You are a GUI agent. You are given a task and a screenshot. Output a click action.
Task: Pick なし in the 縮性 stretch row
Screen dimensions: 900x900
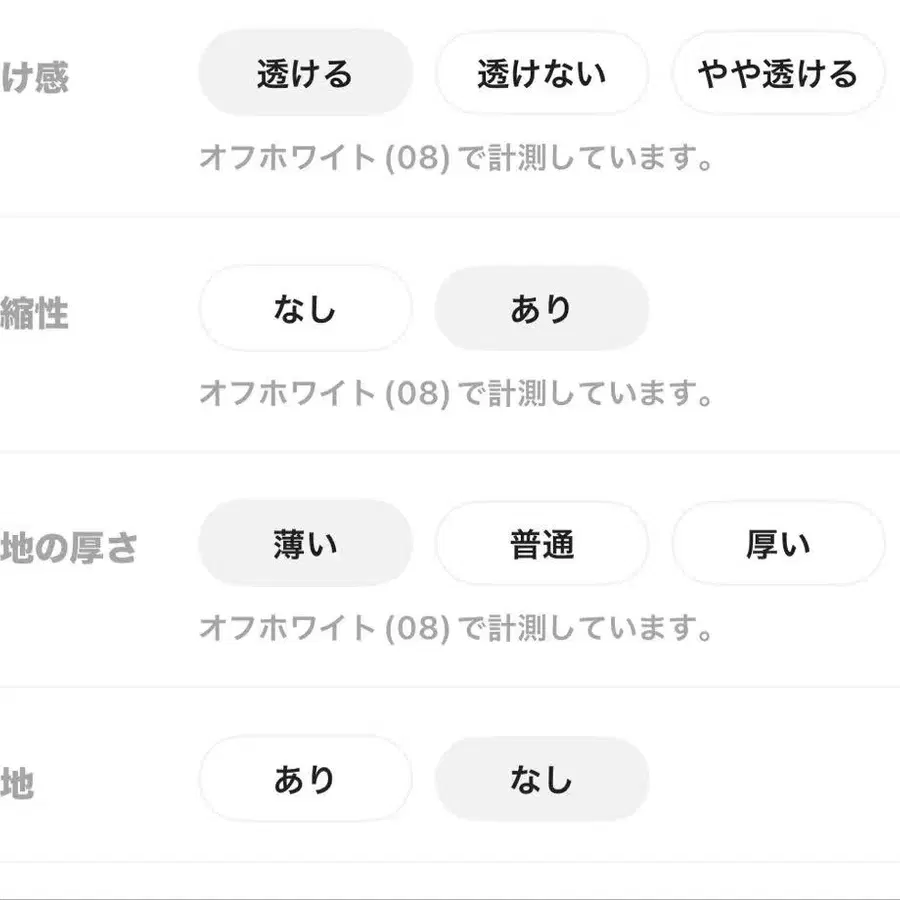305,308
